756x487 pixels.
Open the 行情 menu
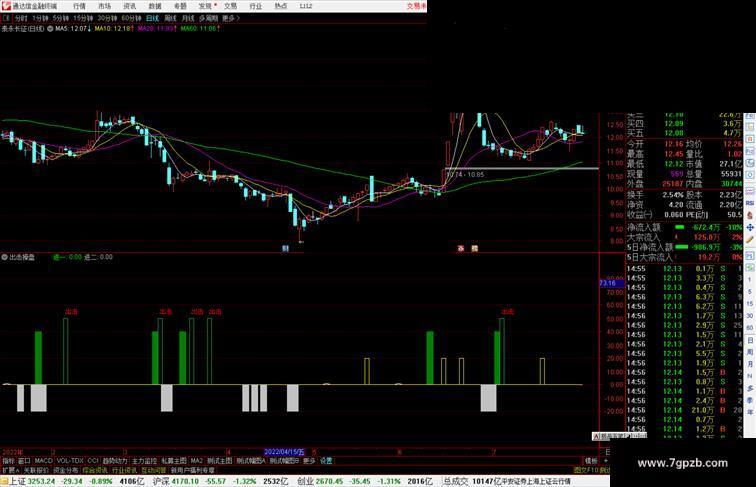(x=79, y=6)
